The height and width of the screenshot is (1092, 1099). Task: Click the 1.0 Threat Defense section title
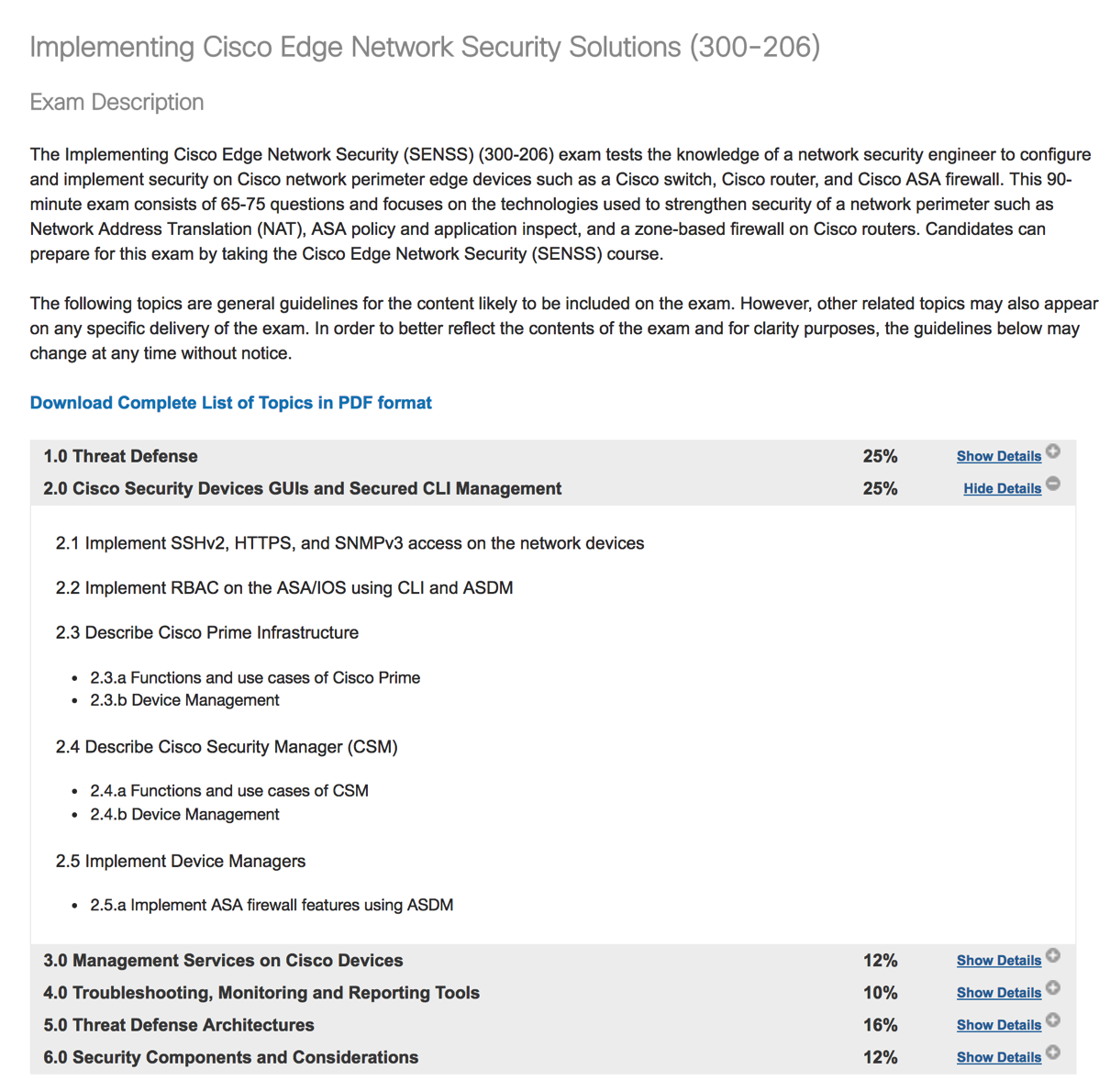[x=120, y=456]
